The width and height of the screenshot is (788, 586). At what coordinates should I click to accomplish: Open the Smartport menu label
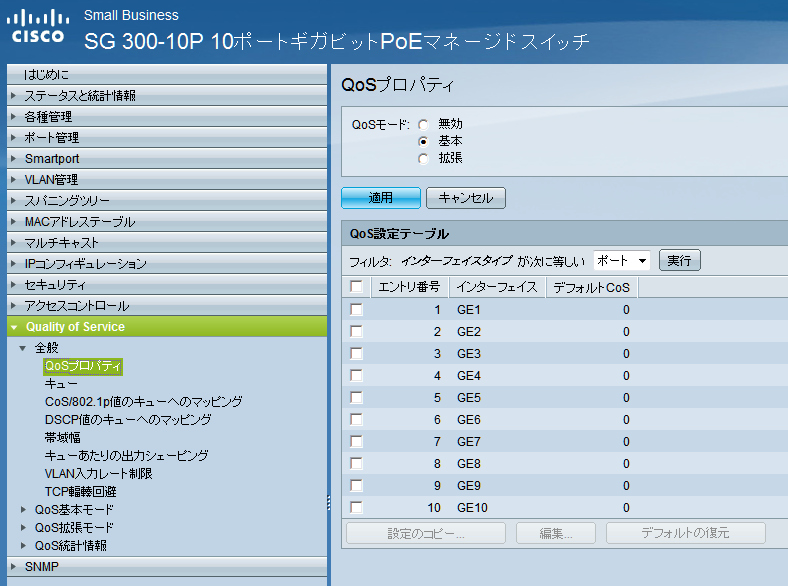click(52, 158)
